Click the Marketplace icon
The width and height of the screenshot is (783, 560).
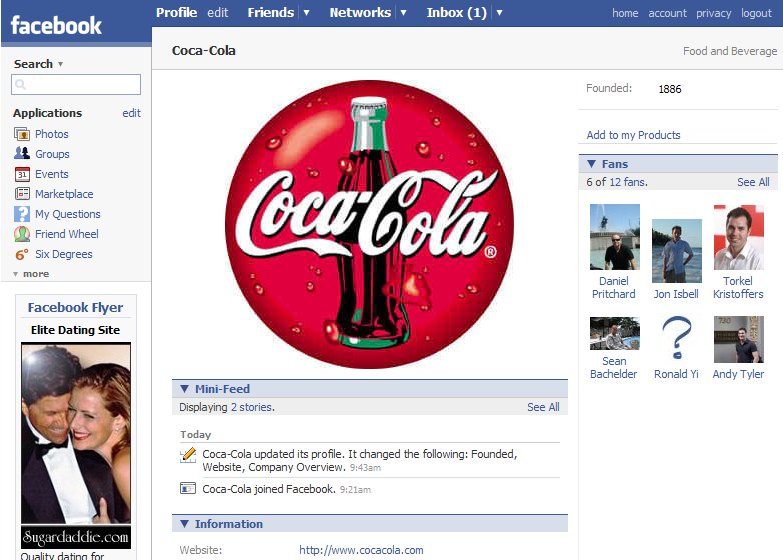22,194
